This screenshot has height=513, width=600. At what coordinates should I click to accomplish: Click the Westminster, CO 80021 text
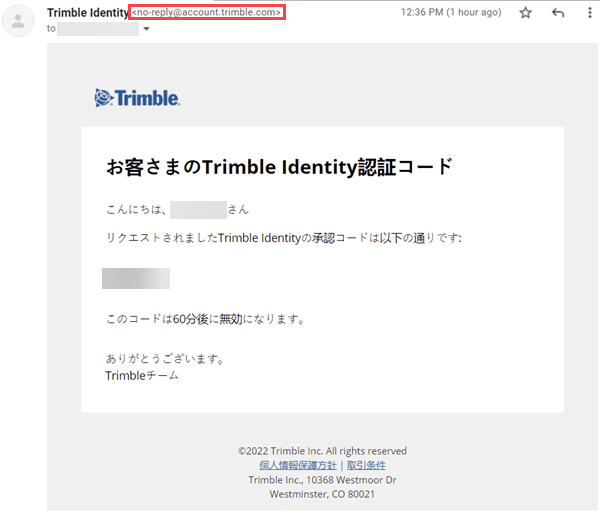click(322, 494)
